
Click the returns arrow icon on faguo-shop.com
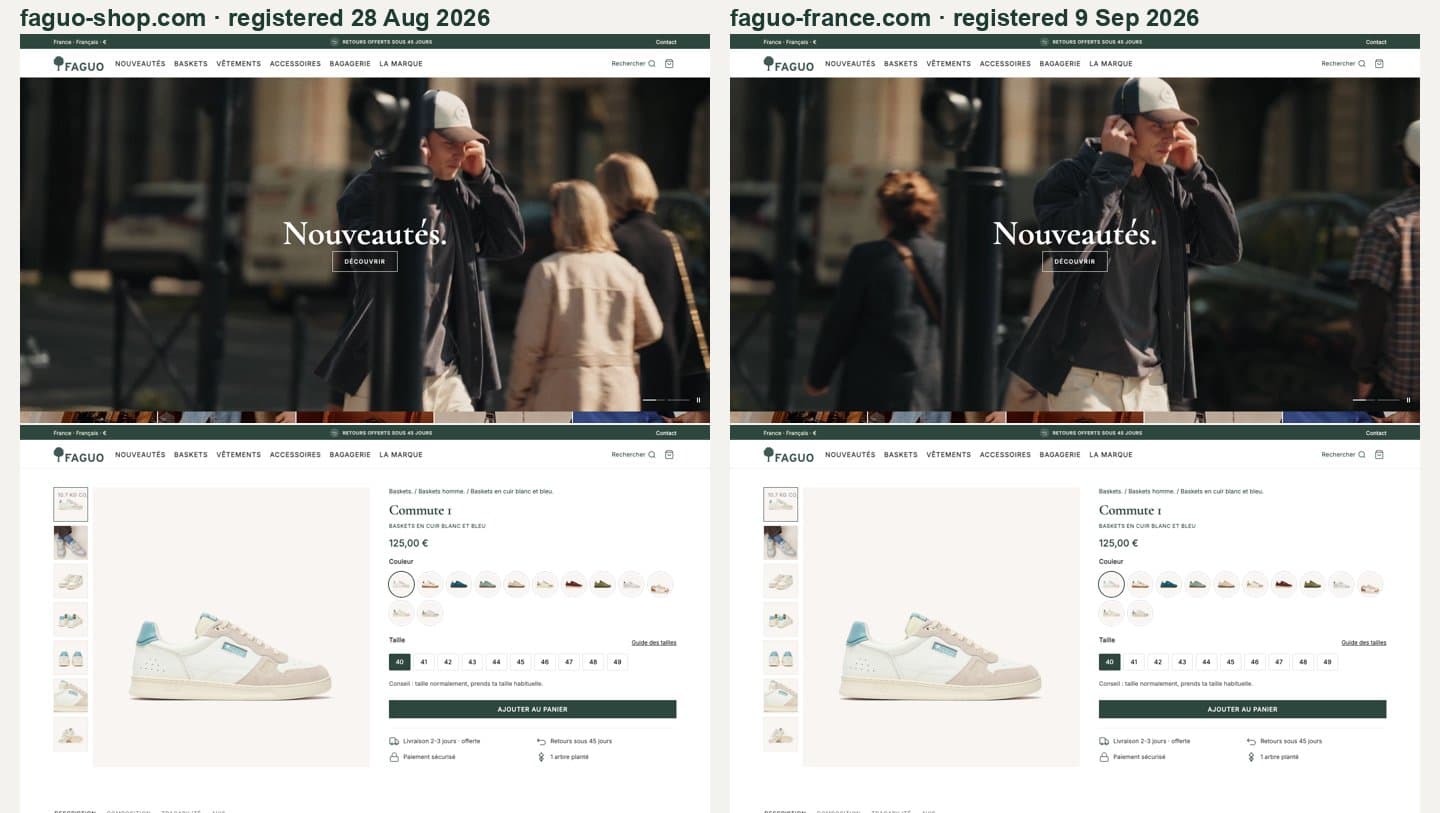coord(541,741)
